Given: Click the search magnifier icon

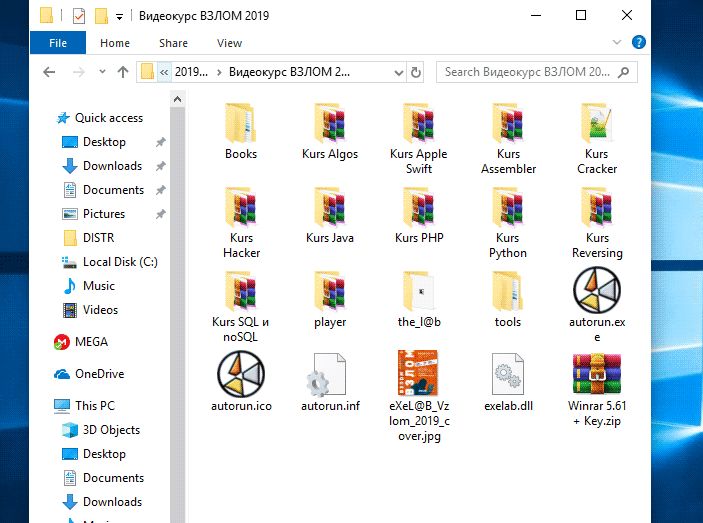Looking at the screenshot, I should coord(623,72).
